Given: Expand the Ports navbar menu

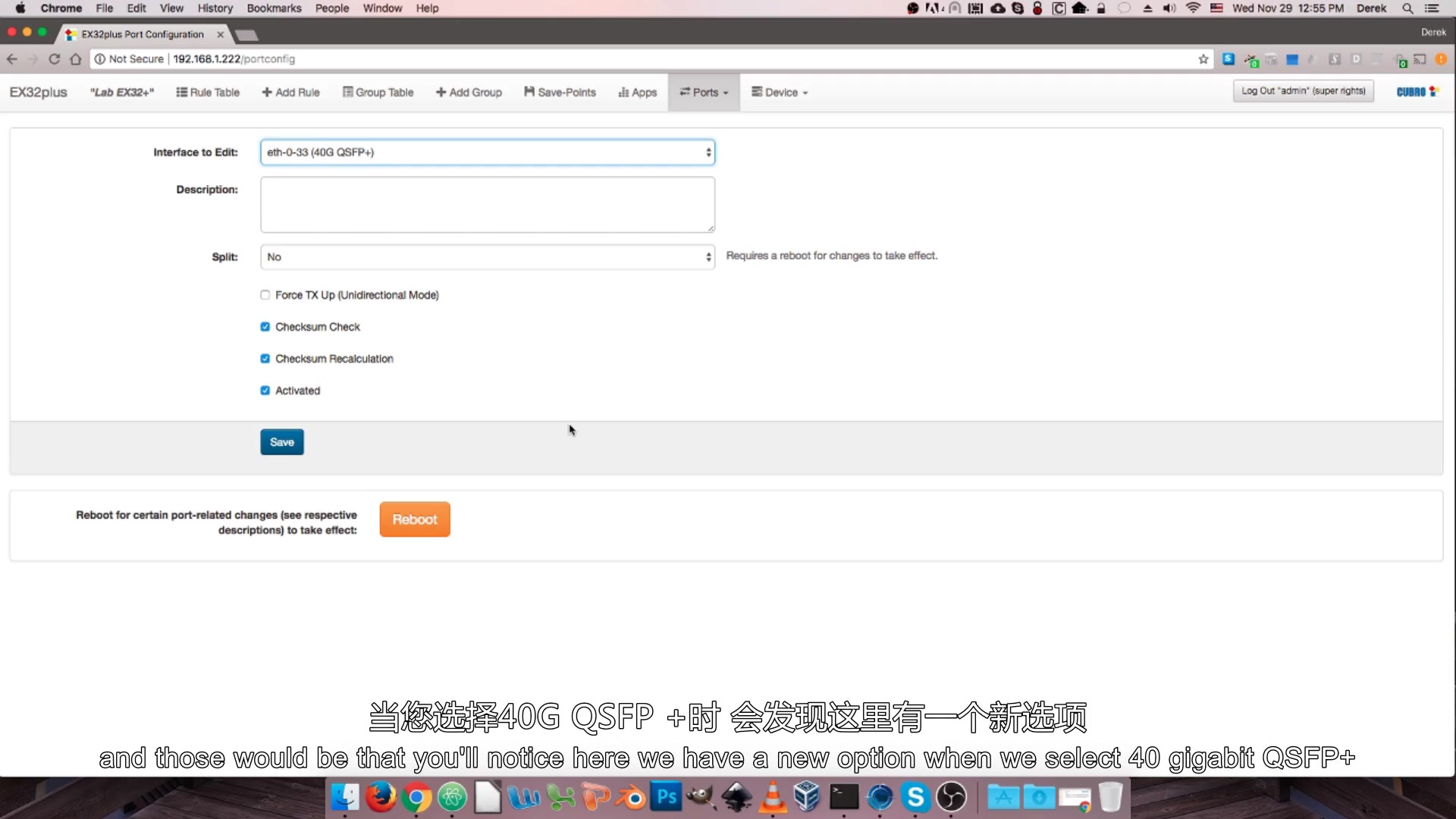Looking at the screenshot, I should pos(704,93).
